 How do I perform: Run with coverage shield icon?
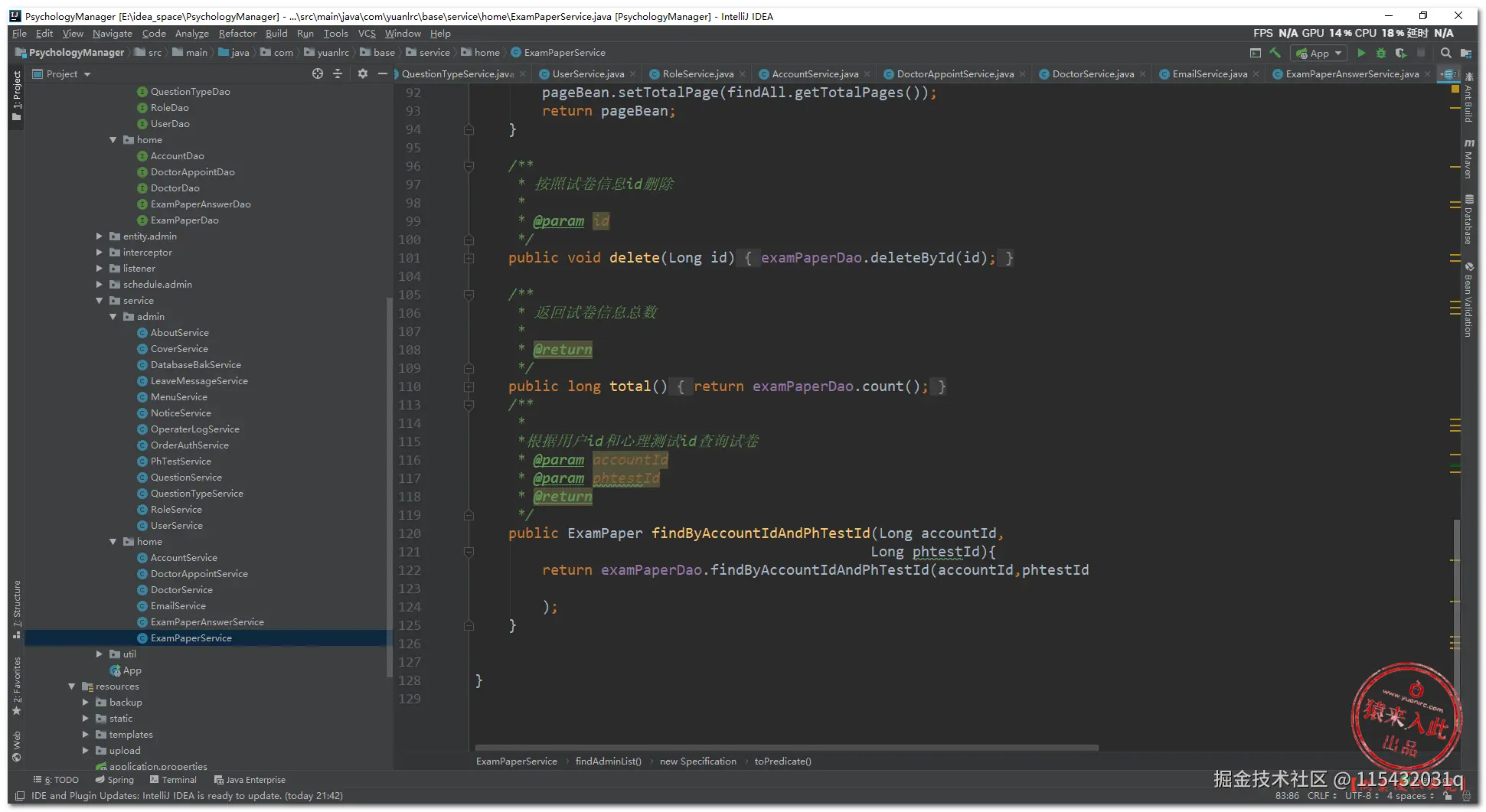[1400, 53]
